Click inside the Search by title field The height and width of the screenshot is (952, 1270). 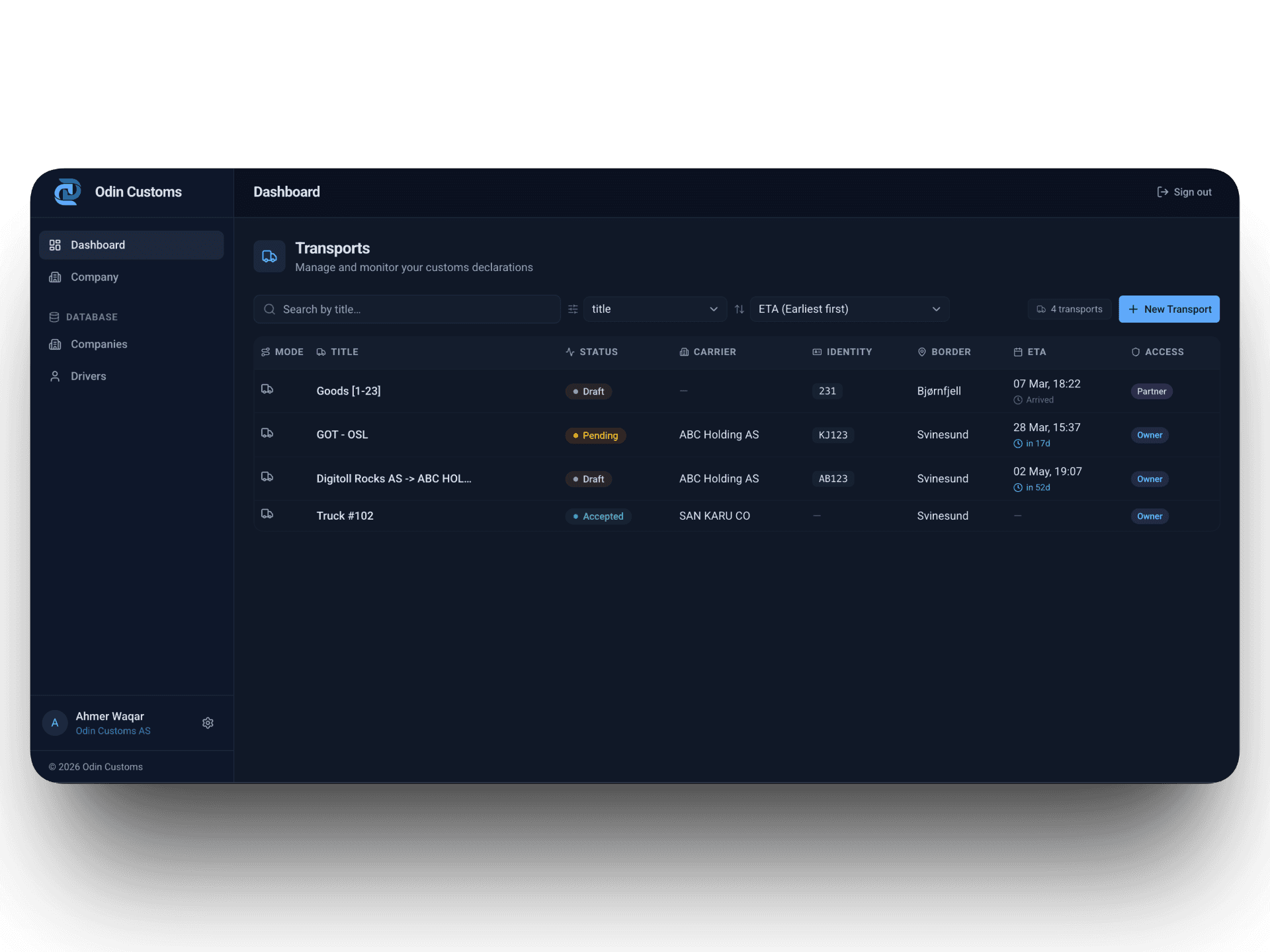406,309
